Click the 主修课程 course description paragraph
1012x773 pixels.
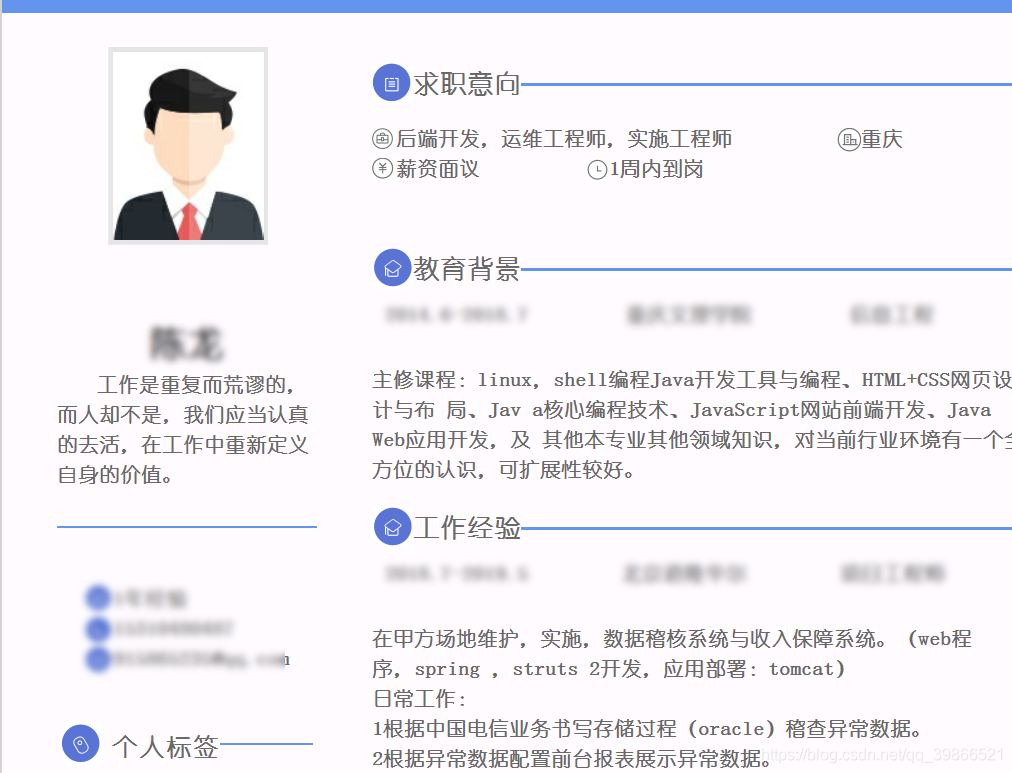coord(692,425)
